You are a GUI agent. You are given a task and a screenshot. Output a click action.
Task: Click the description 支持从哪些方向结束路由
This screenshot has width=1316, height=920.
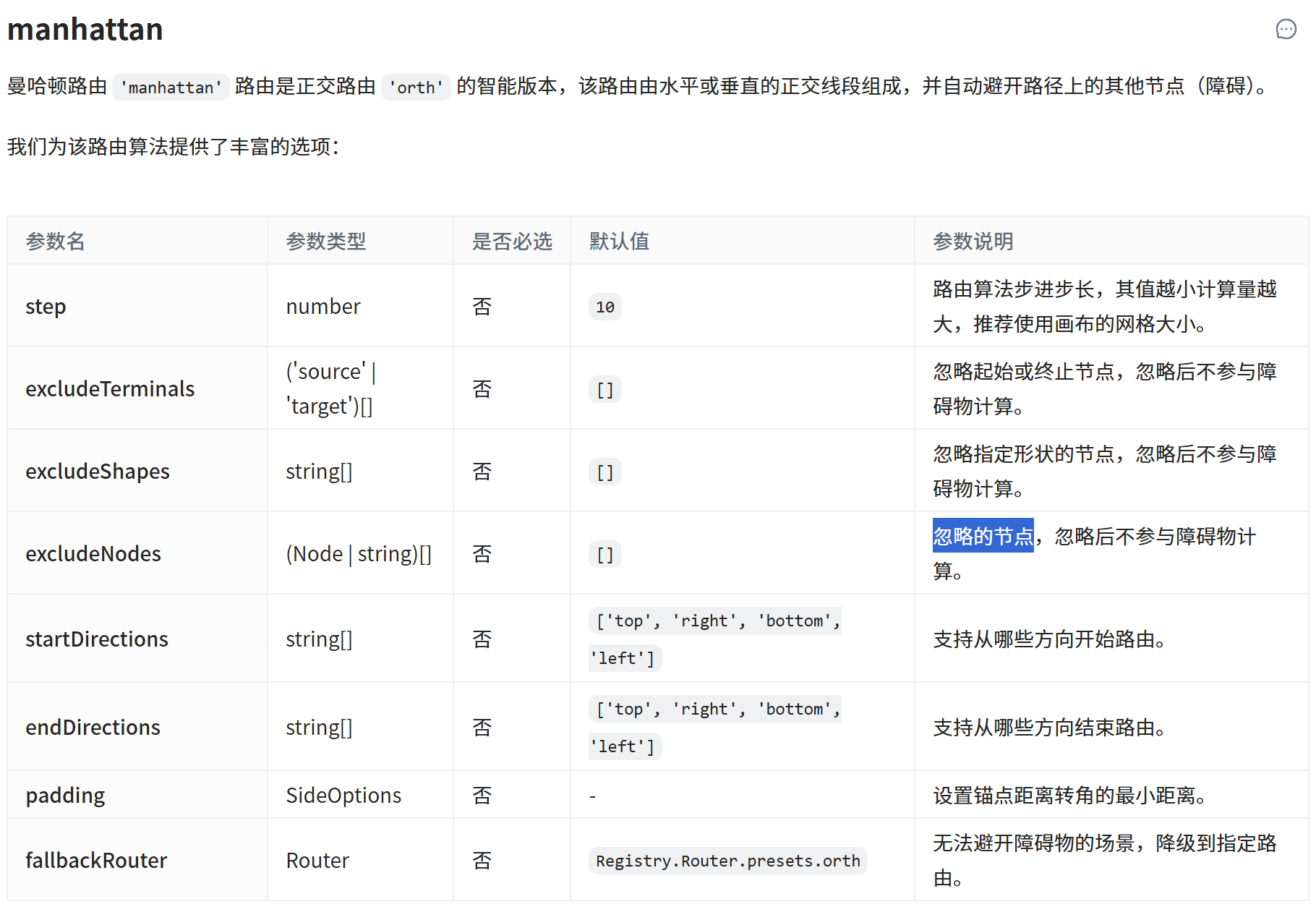(1049, 728)
